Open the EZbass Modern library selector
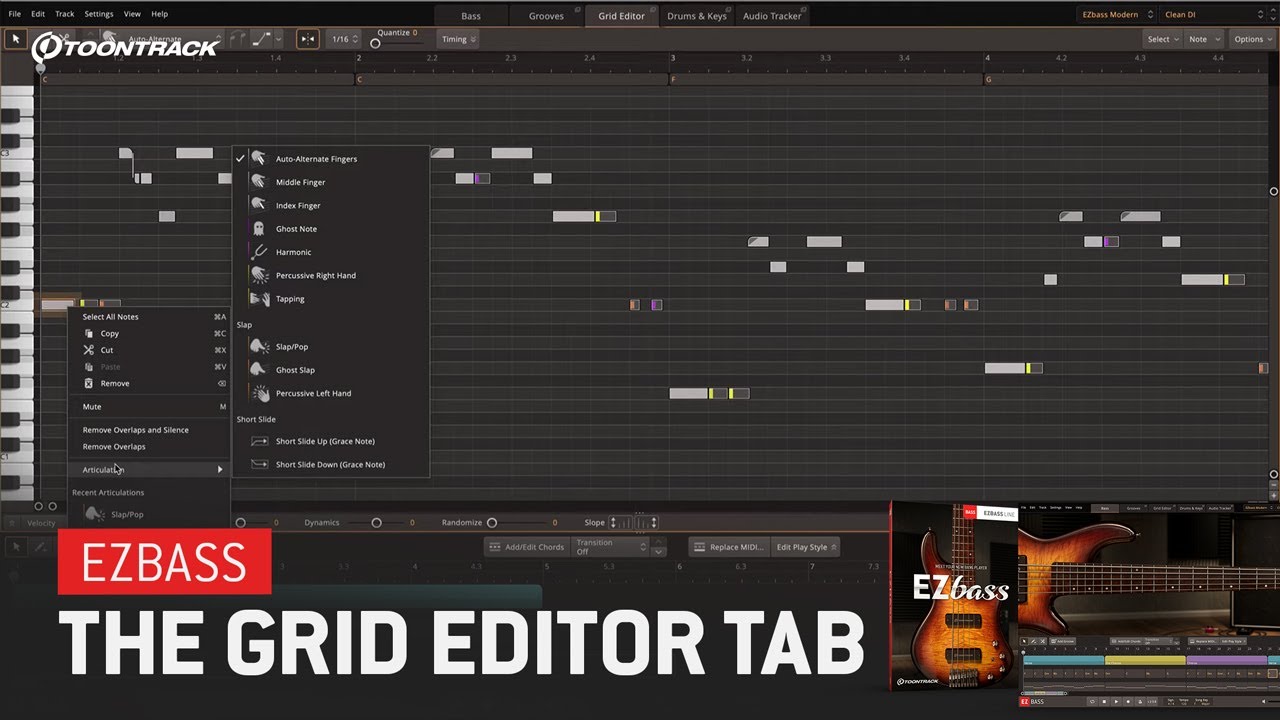Image resolution: width=1280 pixels, height=720 pixels. click(x=1118, y=14)
